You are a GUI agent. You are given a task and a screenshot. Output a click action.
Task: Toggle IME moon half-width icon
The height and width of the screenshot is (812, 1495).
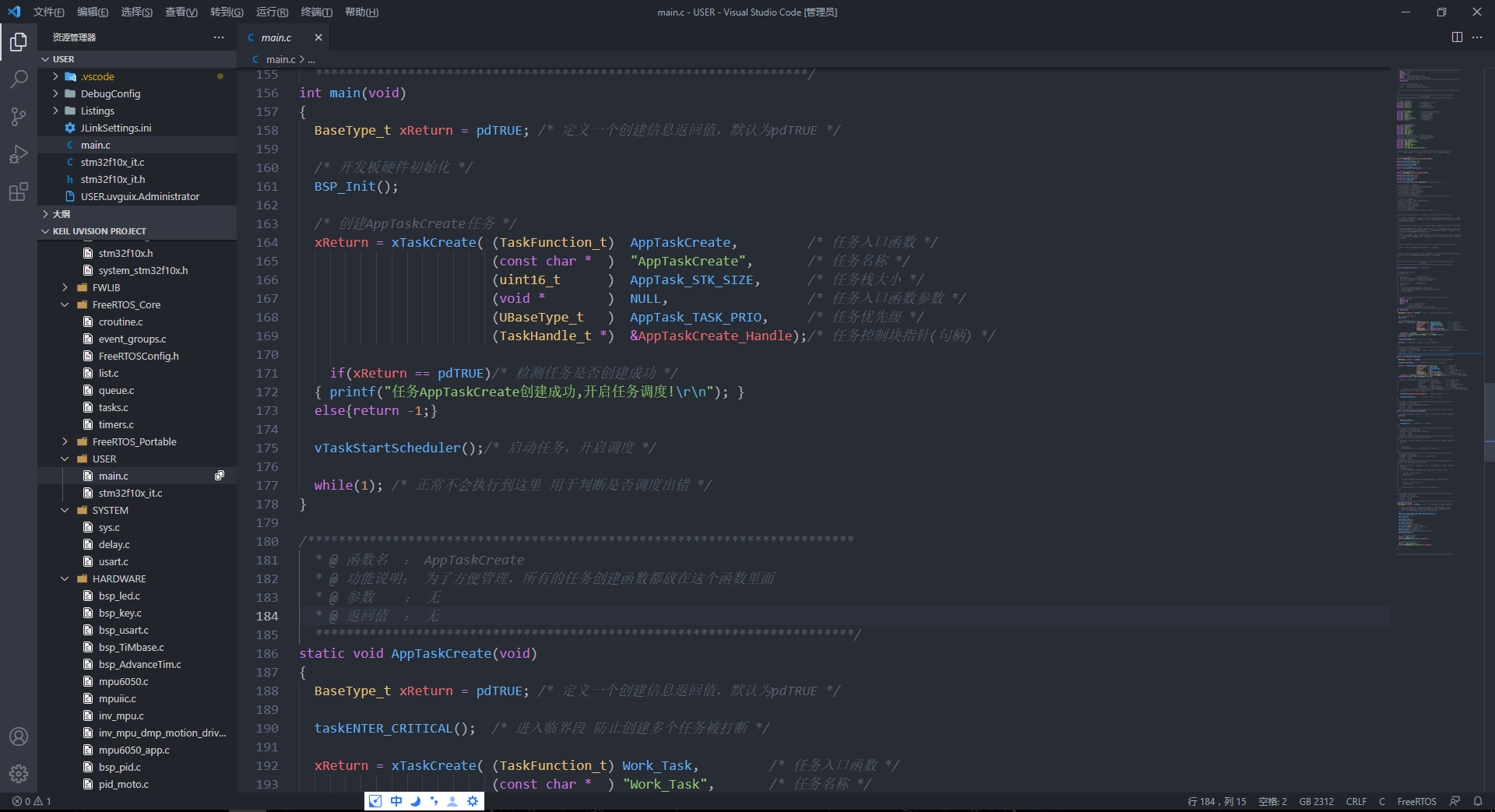(x=415, y=801)
